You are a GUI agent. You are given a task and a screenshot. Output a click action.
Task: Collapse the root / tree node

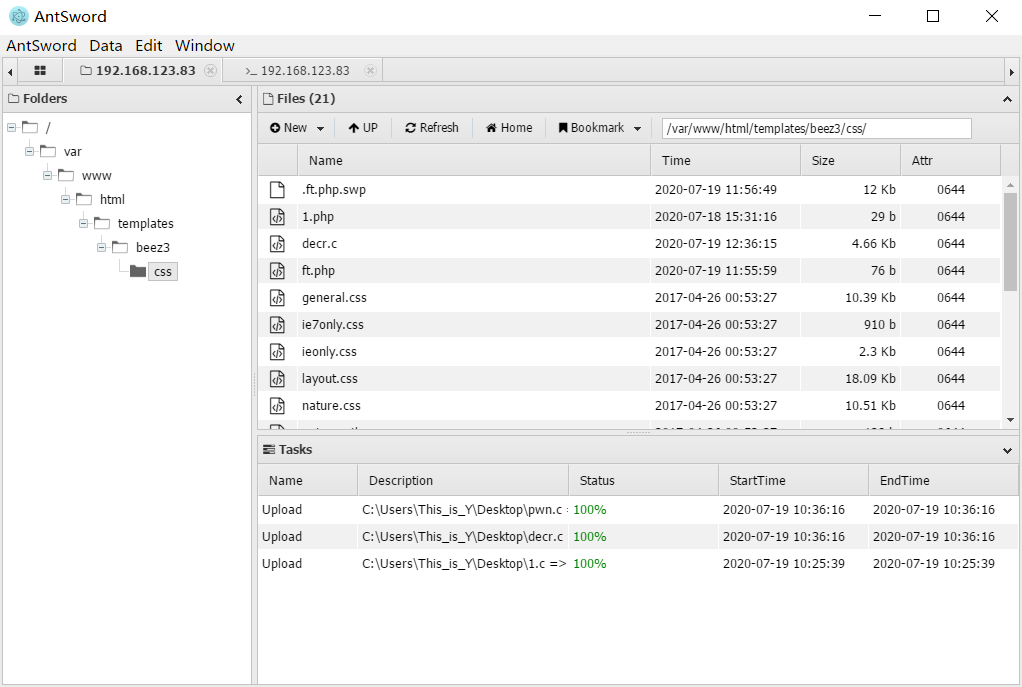12,127
